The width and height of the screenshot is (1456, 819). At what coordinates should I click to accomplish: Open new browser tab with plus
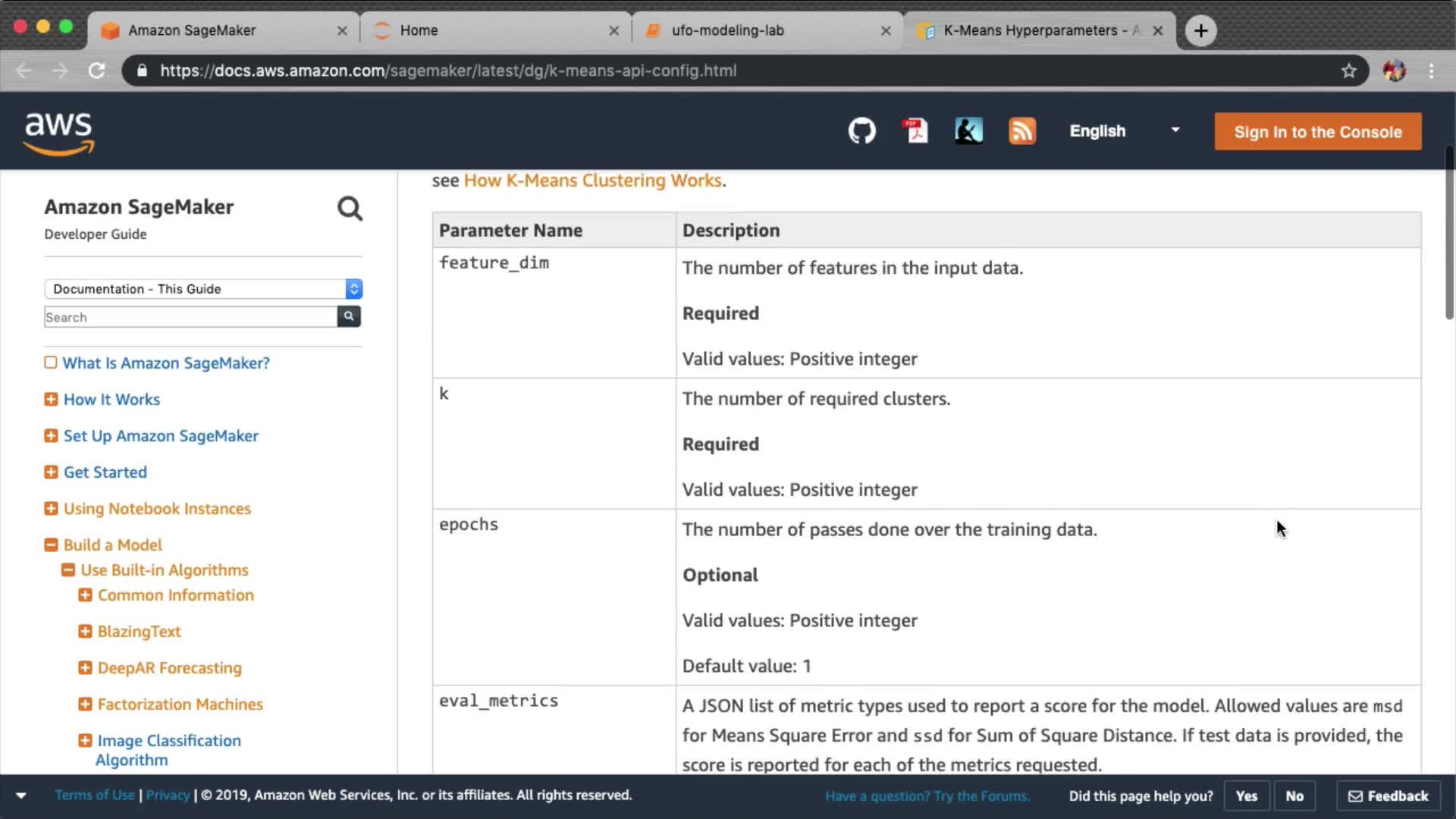(x=1200, y=30)
